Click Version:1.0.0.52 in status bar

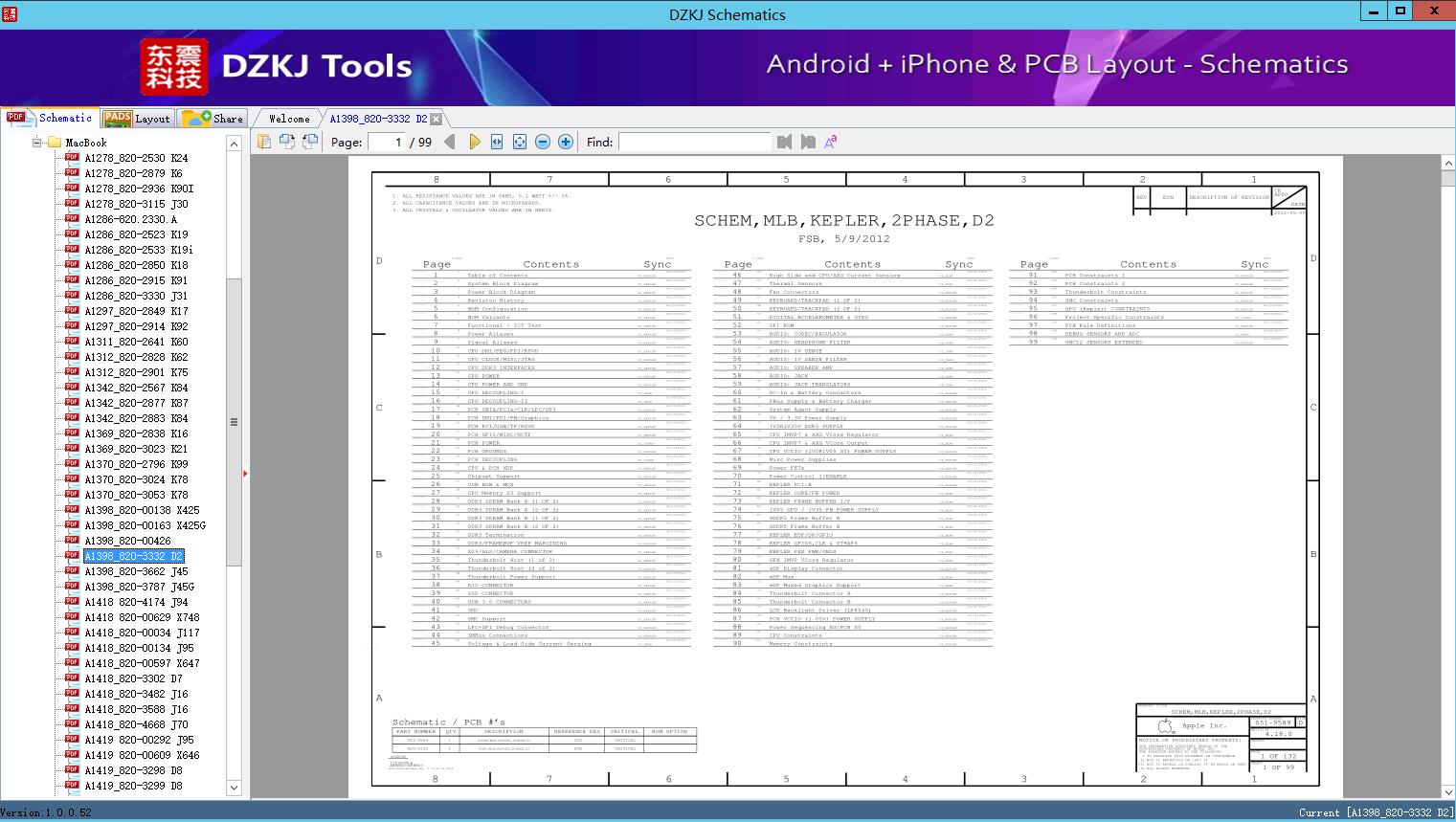coord(46,812)
